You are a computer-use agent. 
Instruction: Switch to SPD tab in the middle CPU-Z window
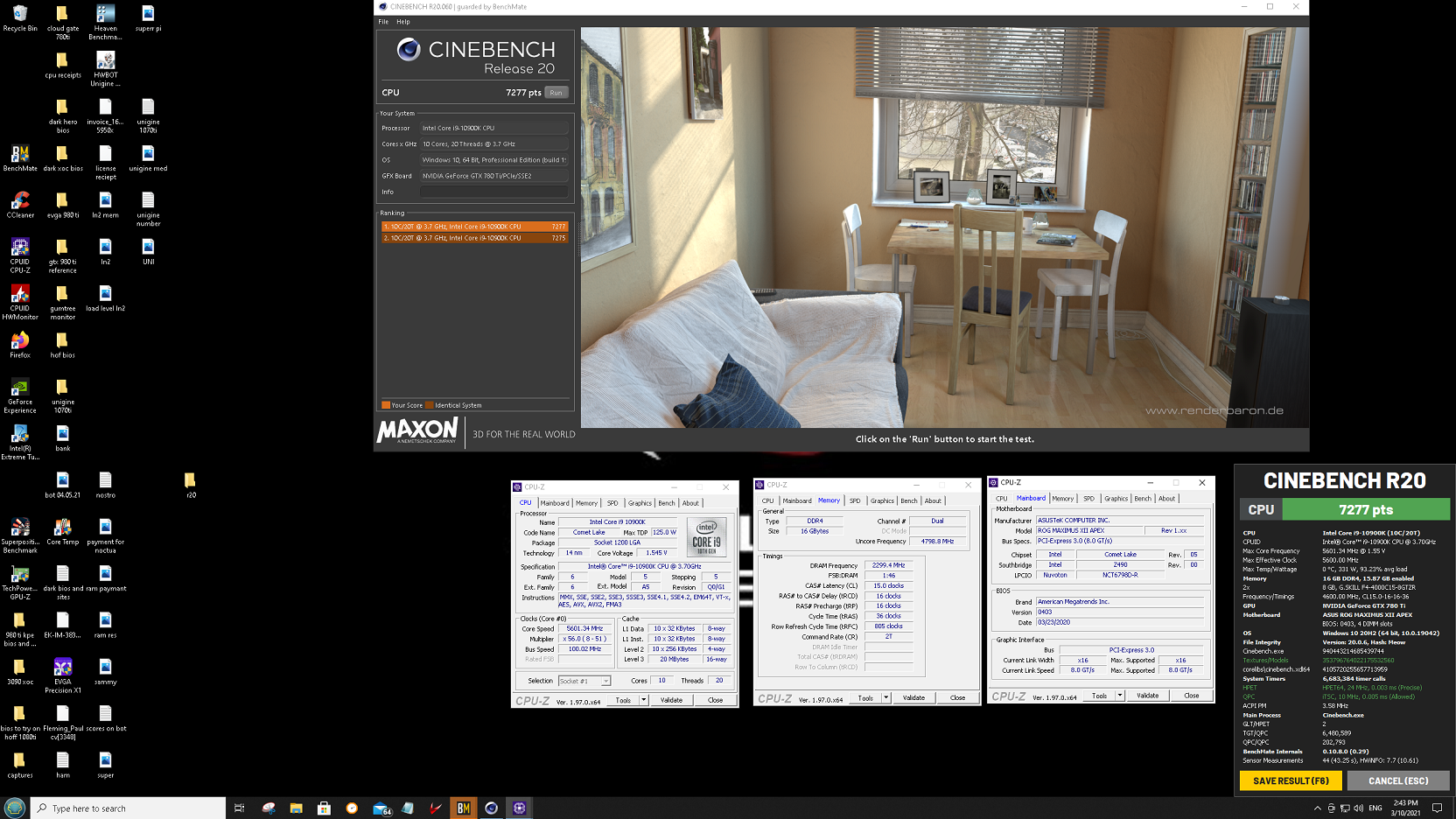(855, 500)
